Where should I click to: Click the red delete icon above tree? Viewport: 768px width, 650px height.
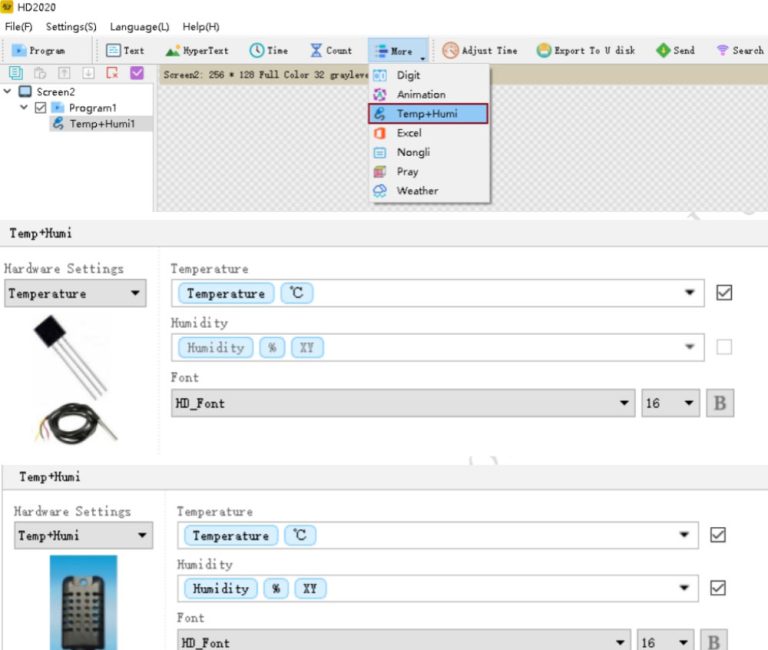click(112, 73)
